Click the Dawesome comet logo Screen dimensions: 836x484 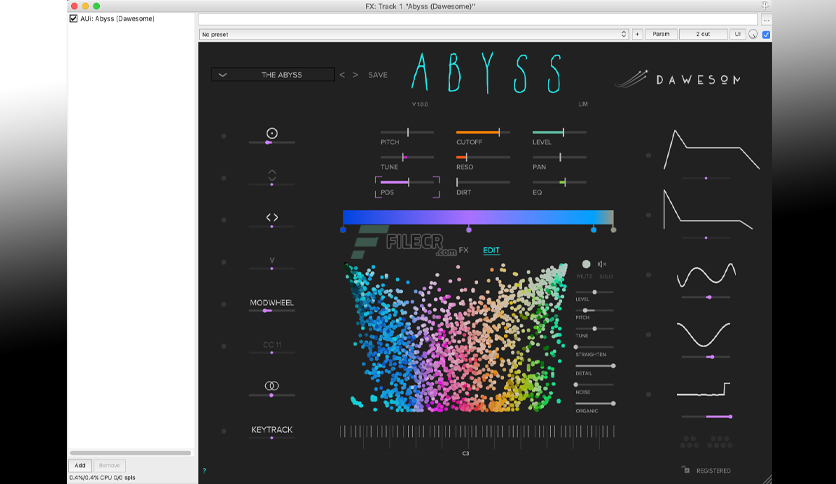tap(631, 79)
